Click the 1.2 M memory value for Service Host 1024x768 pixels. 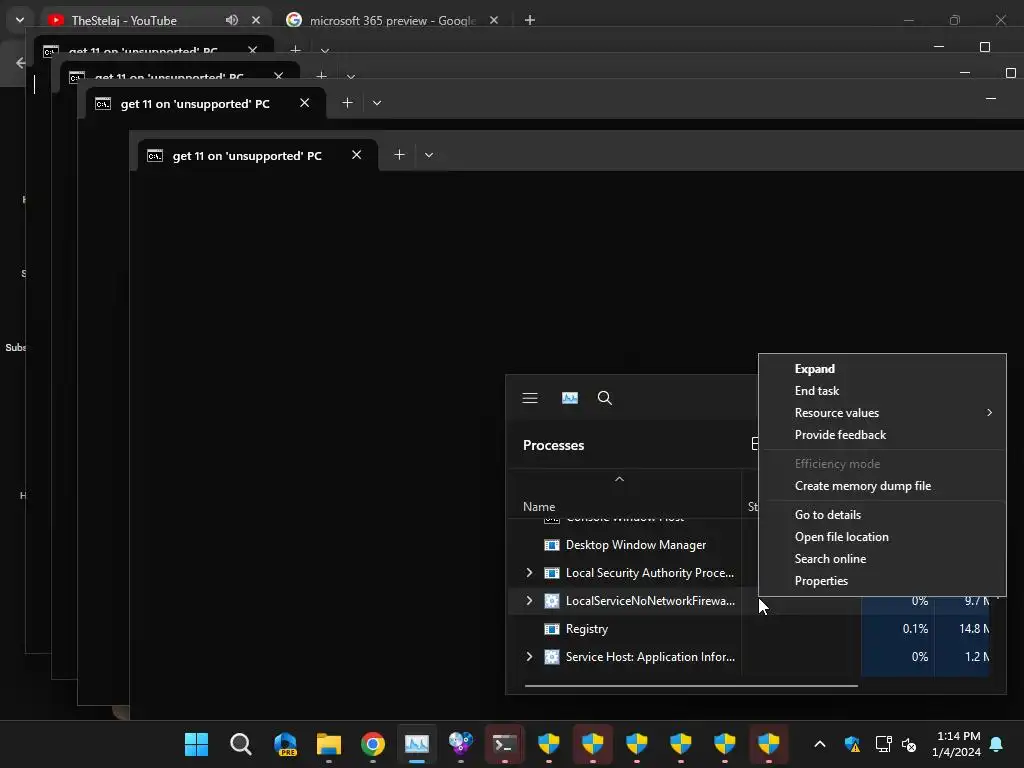click(x=976, y=657)
